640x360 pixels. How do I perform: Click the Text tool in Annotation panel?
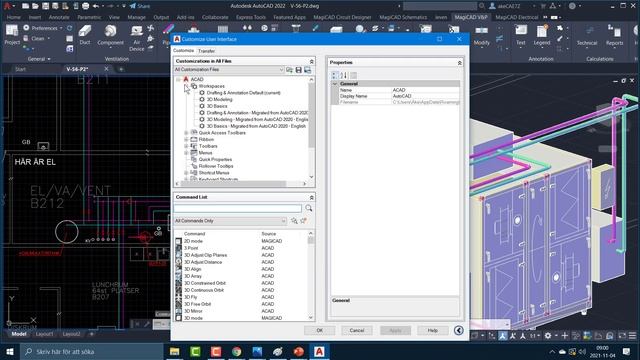pos(521,35)
